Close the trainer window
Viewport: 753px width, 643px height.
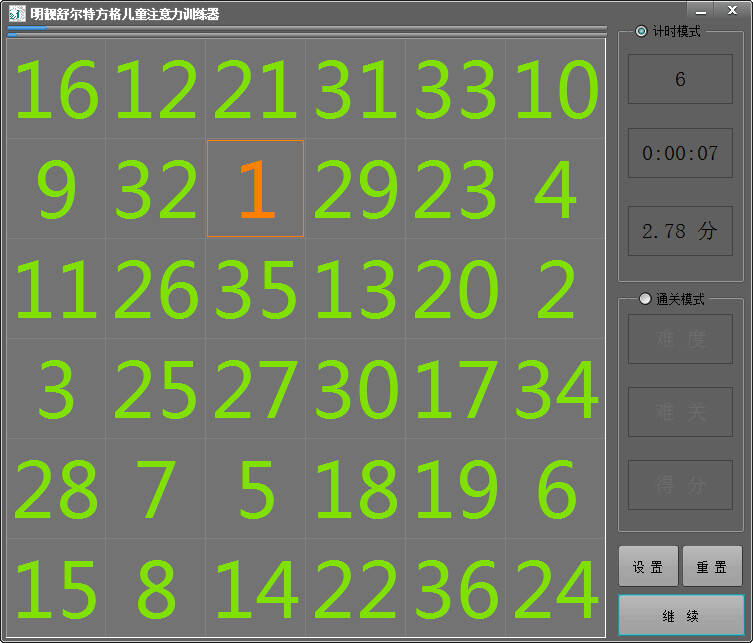tap(730, 9)
